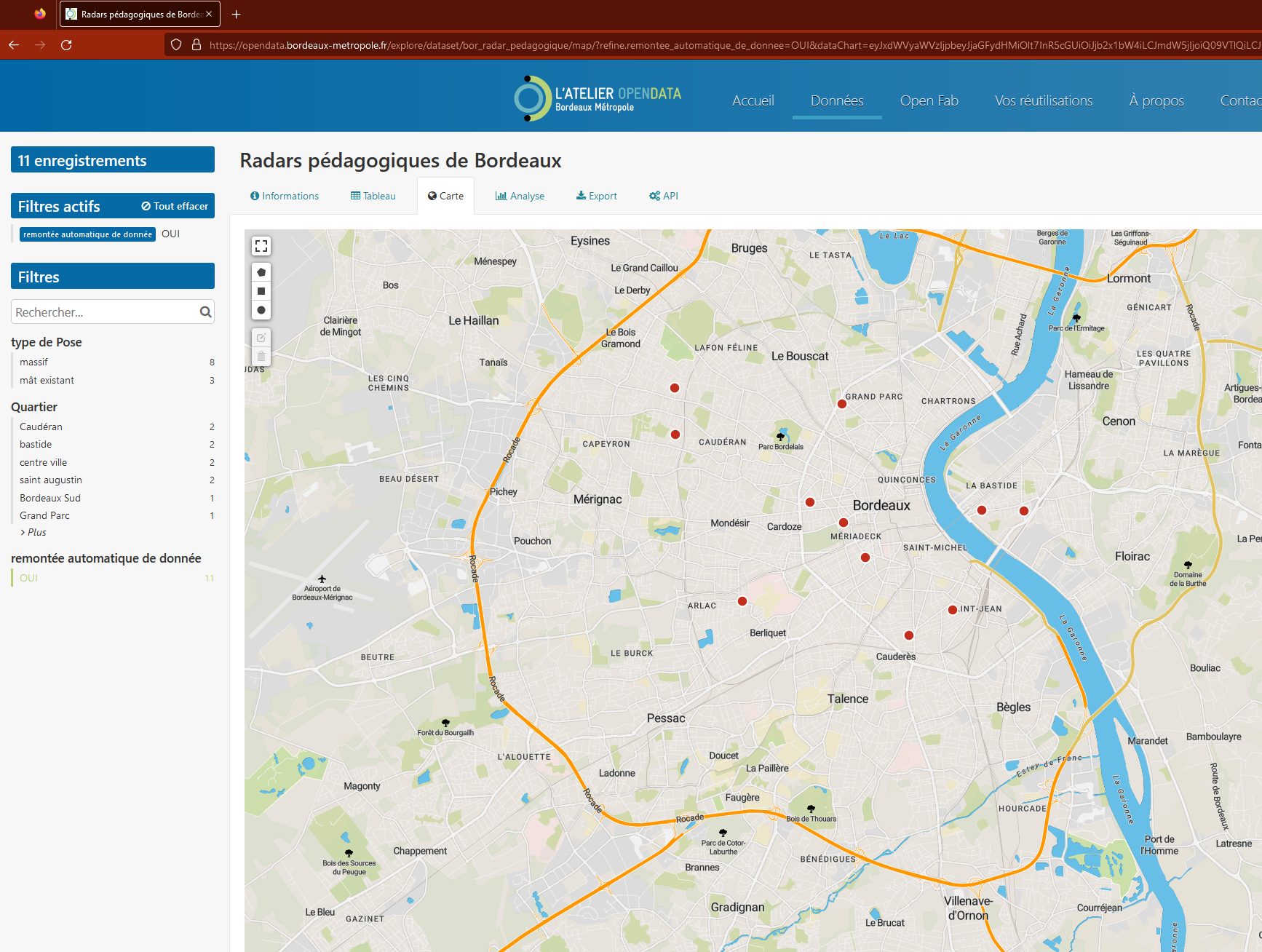This screenshot has height=952, width=1262.
Task: Filter by the Caudéran quartier
Action: (x=41, y=427)
